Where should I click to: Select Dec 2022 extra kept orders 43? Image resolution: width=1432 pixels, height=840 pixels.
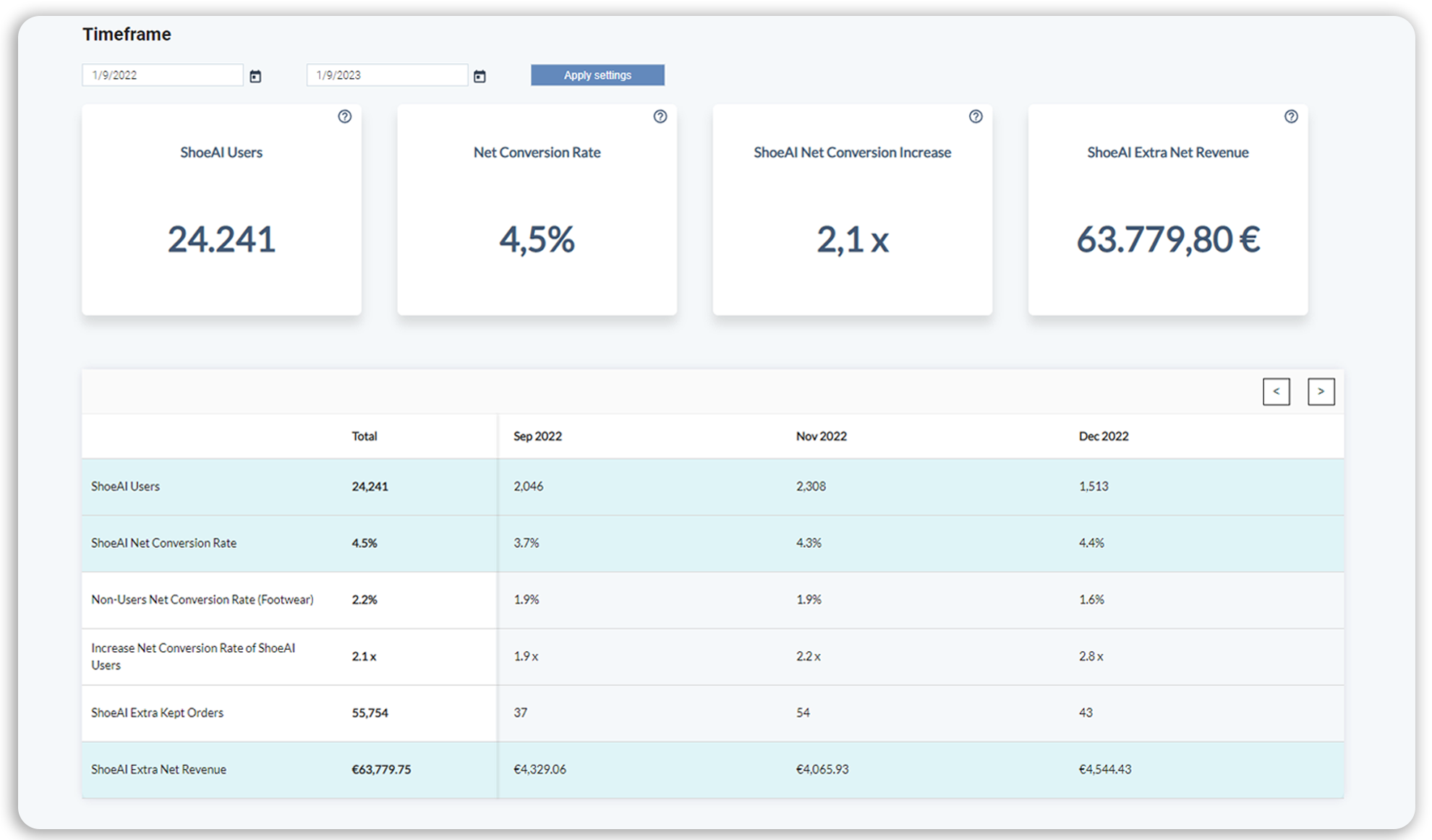coord(1086,713)
